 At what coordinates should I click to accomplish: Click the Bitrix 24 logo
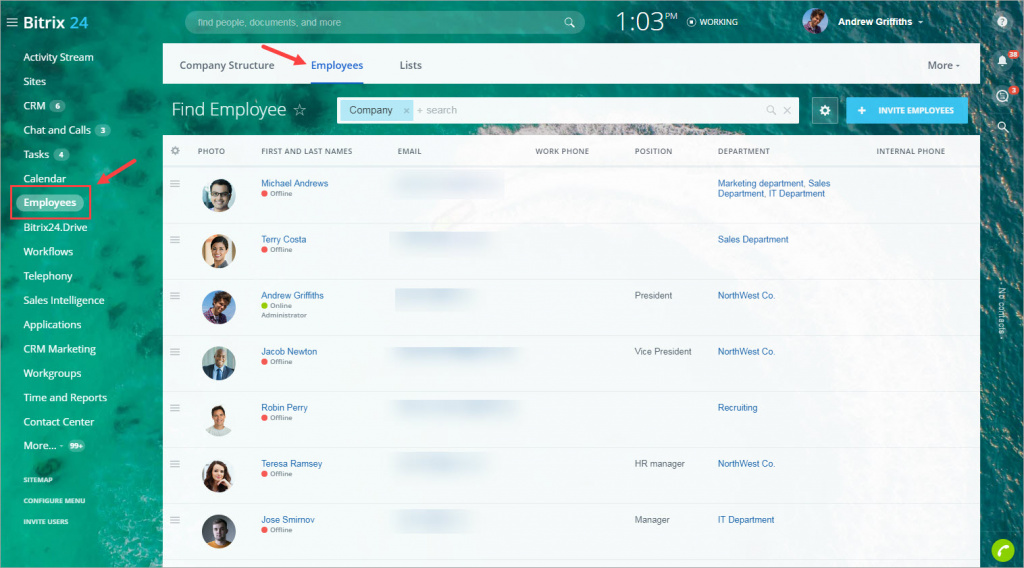(x=56, y=22)
